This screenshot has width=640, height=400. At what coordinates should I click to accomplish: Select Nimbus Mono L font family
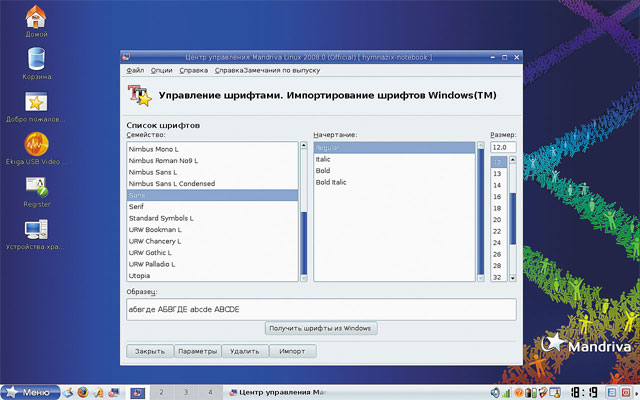pos(212,149)
